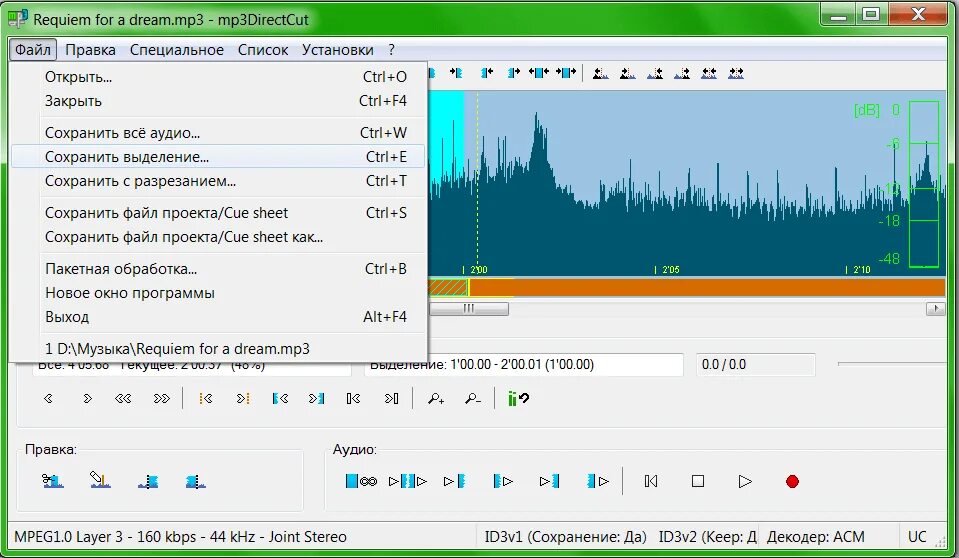Image resolution: width=959 pixels, height=558 pixels.
Task: Click single step back arrow icon
Action: 48,398
